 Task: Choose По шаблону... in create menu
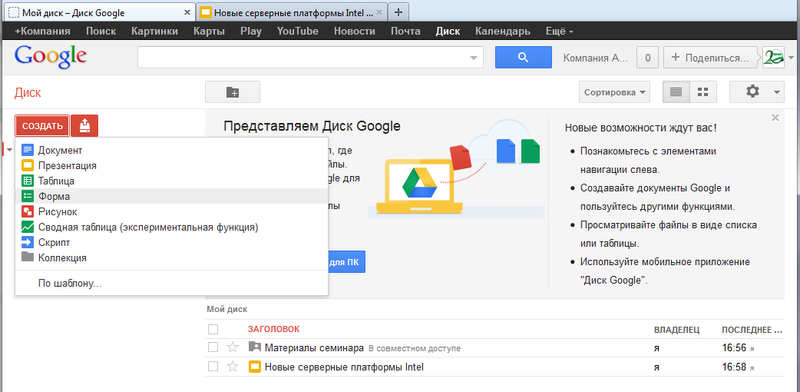pos(70,284)
